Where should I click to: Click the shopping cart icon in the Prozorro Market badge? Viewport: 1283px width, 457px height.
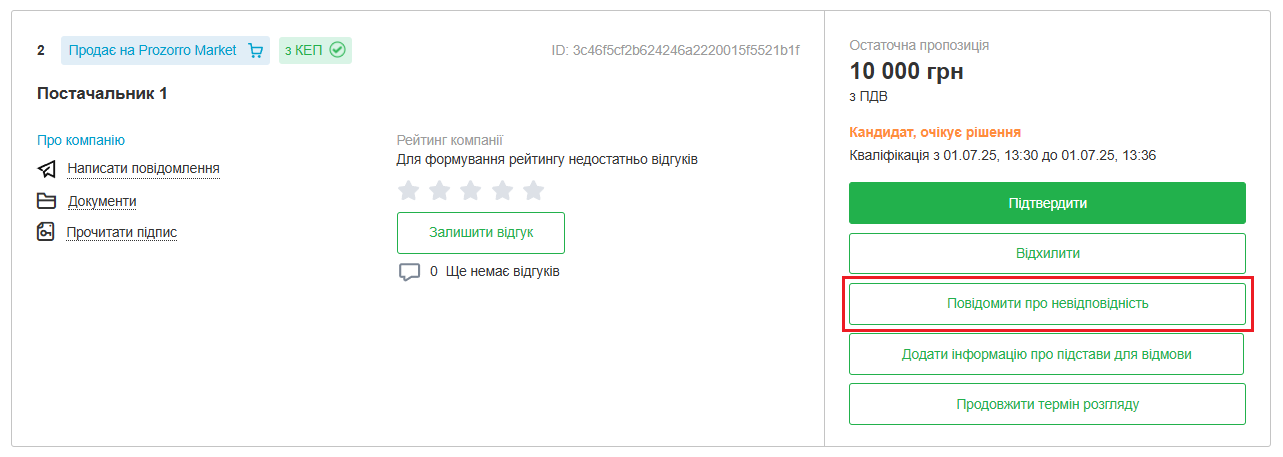(255, 50)
